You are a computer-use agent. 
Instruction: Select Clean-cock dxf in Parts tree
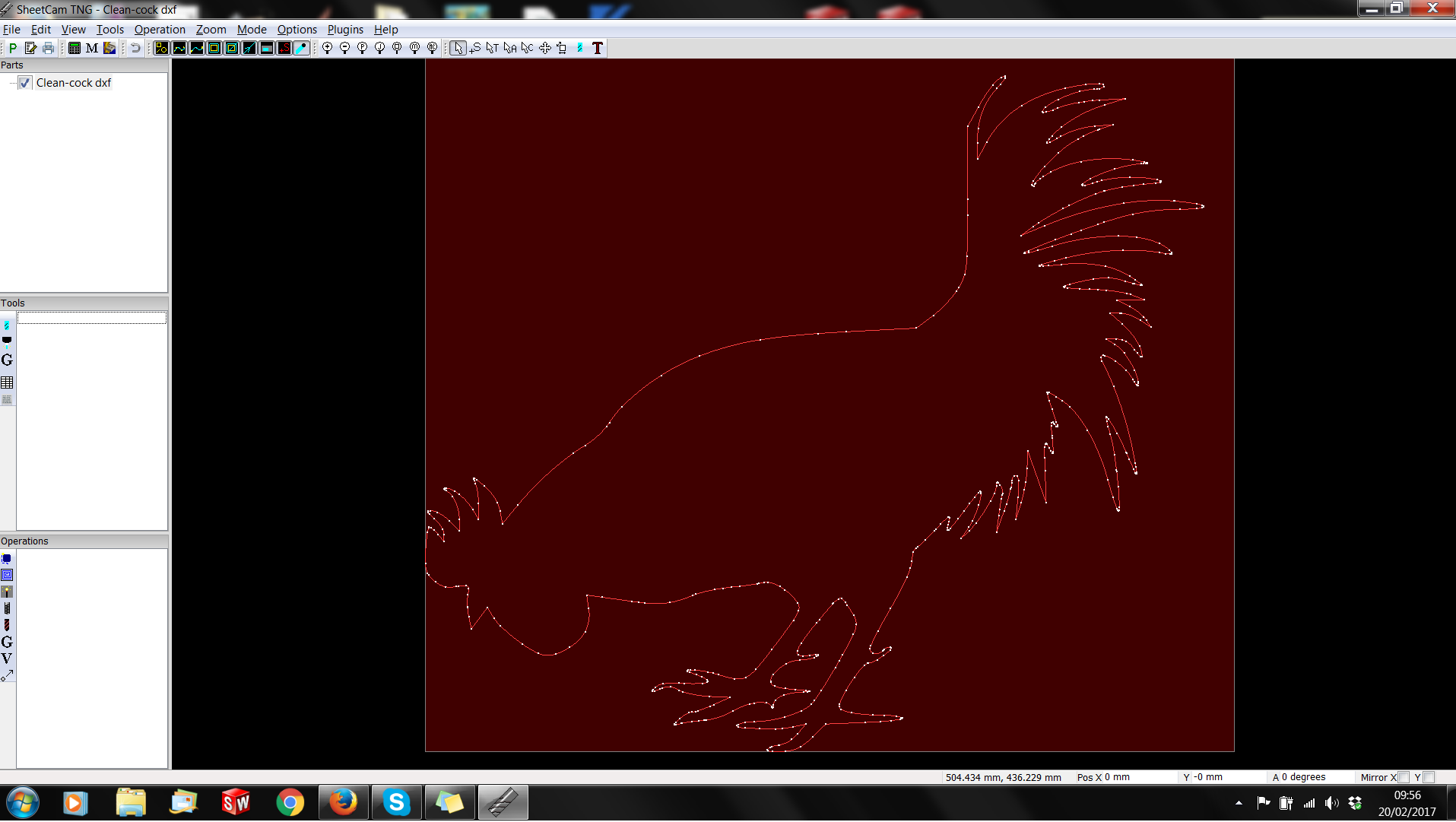[74, 83]
